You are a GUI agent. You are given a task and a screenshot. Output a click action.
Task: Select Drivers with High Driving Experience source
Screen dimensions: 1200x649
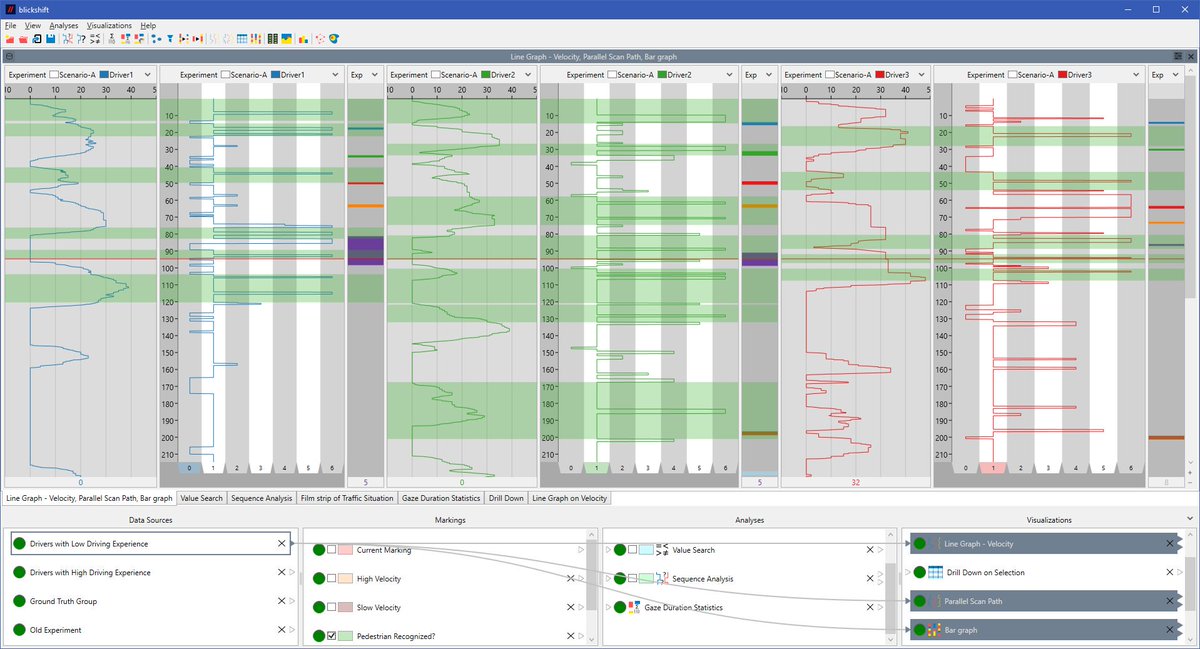(153, 573)
